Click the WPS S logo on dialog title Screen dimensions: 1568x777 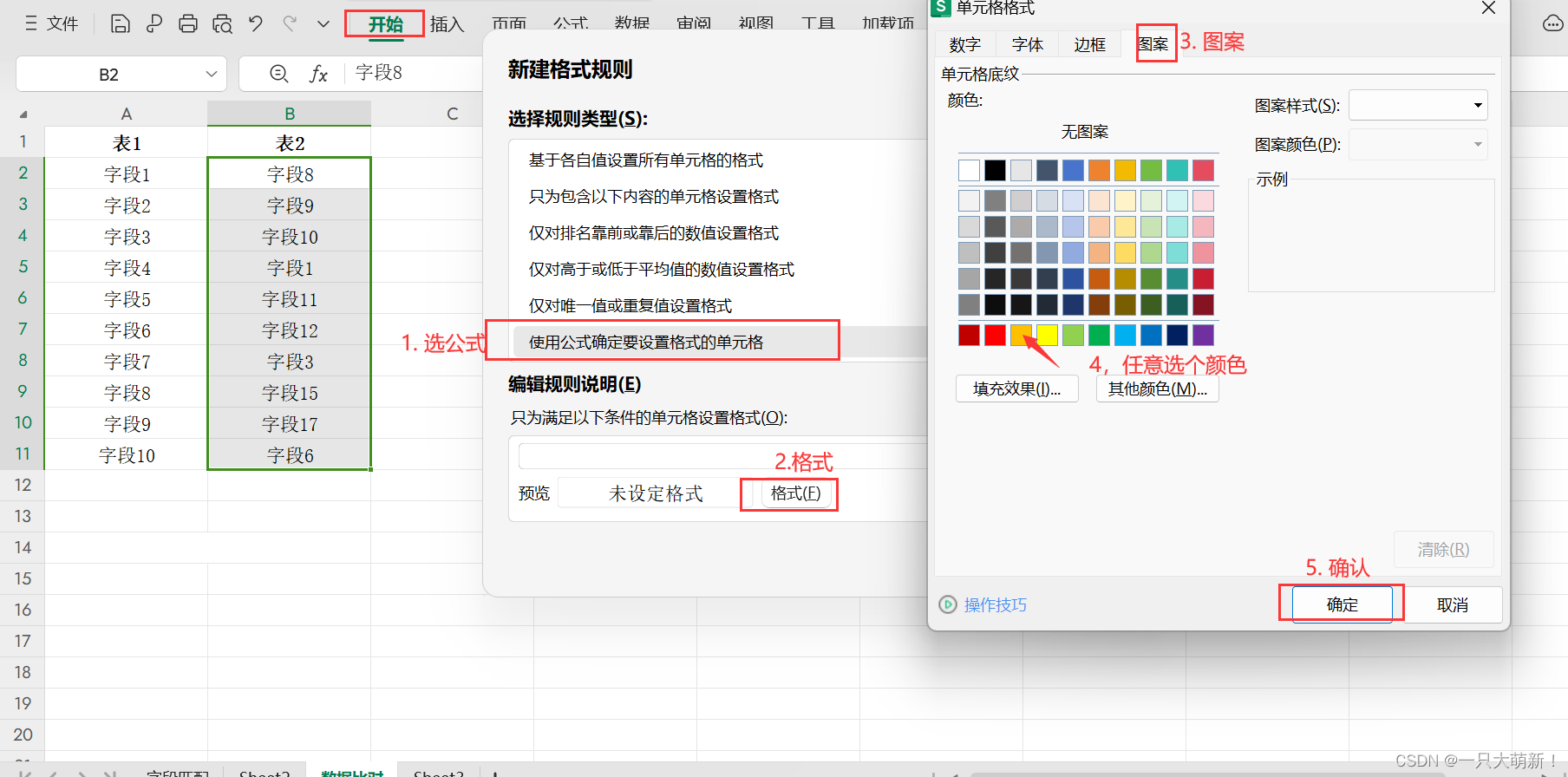pyautogui.click(x=941, y=7)
